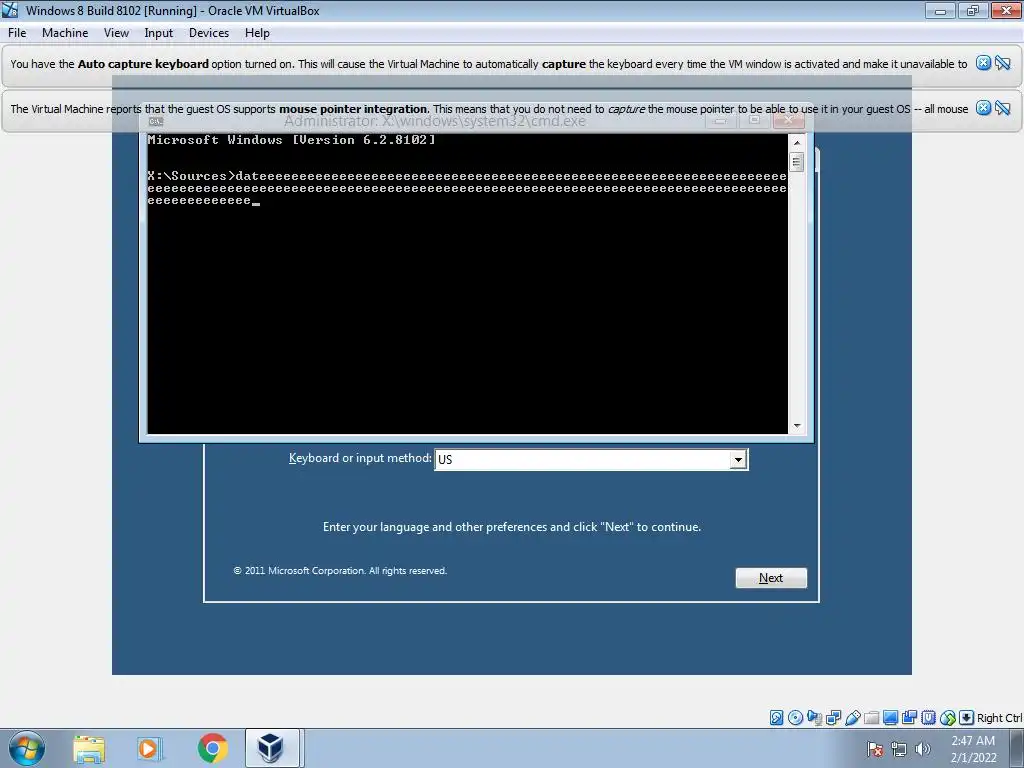Screen dimensions: 1024x768
Task: Click the cmd window scroll down arrow
Action: coord(797,426)
